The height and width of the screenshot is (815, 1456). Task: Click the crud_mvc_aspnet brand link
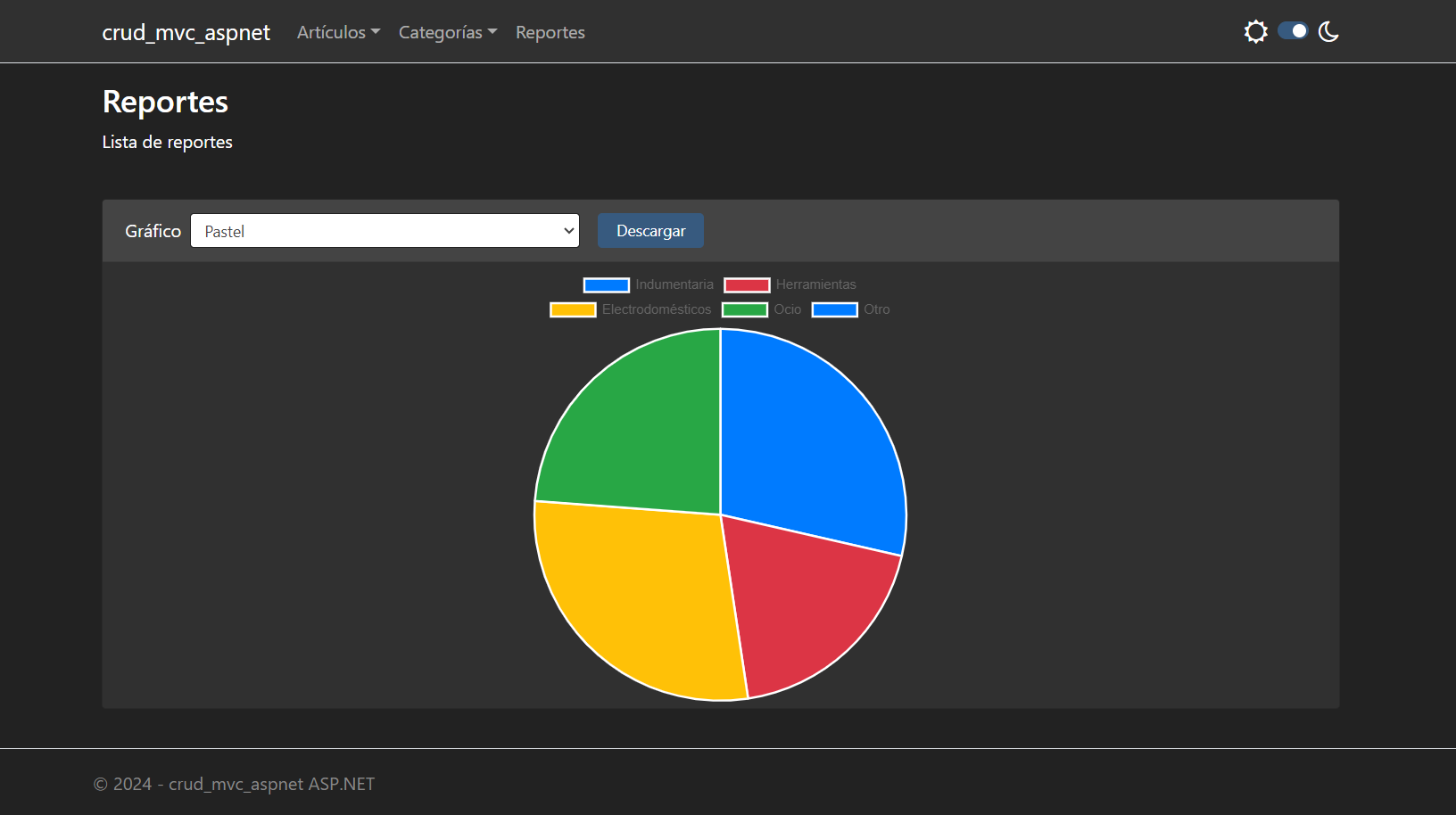click(186, 32)
